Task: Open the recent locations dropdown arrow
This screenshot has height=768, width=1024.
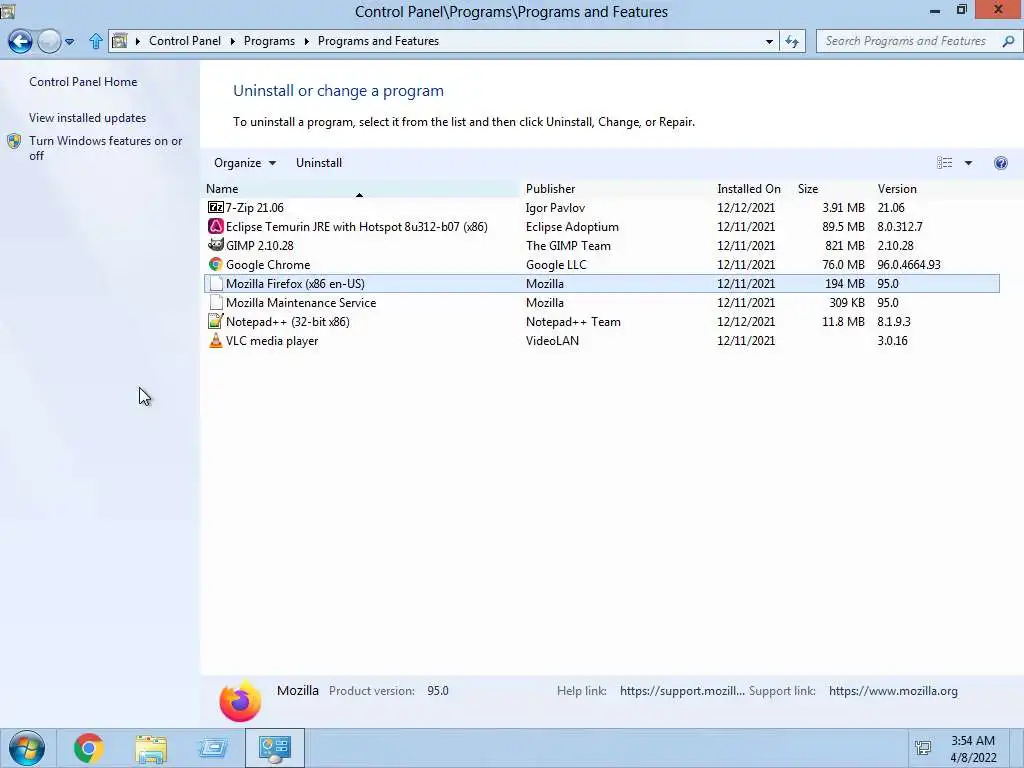Action: pos(70,42)
